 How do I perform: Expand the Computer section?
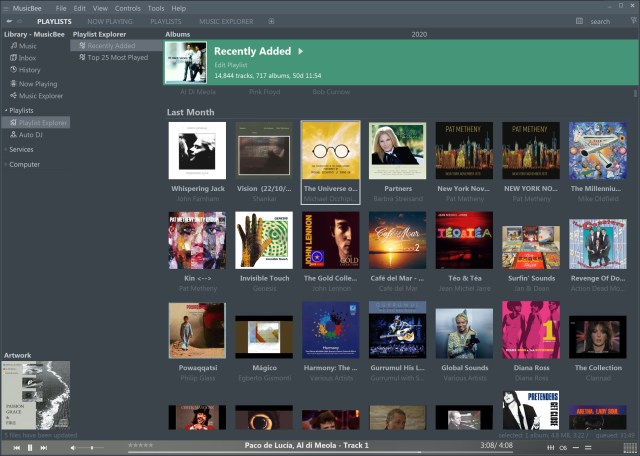click(5, 164)
